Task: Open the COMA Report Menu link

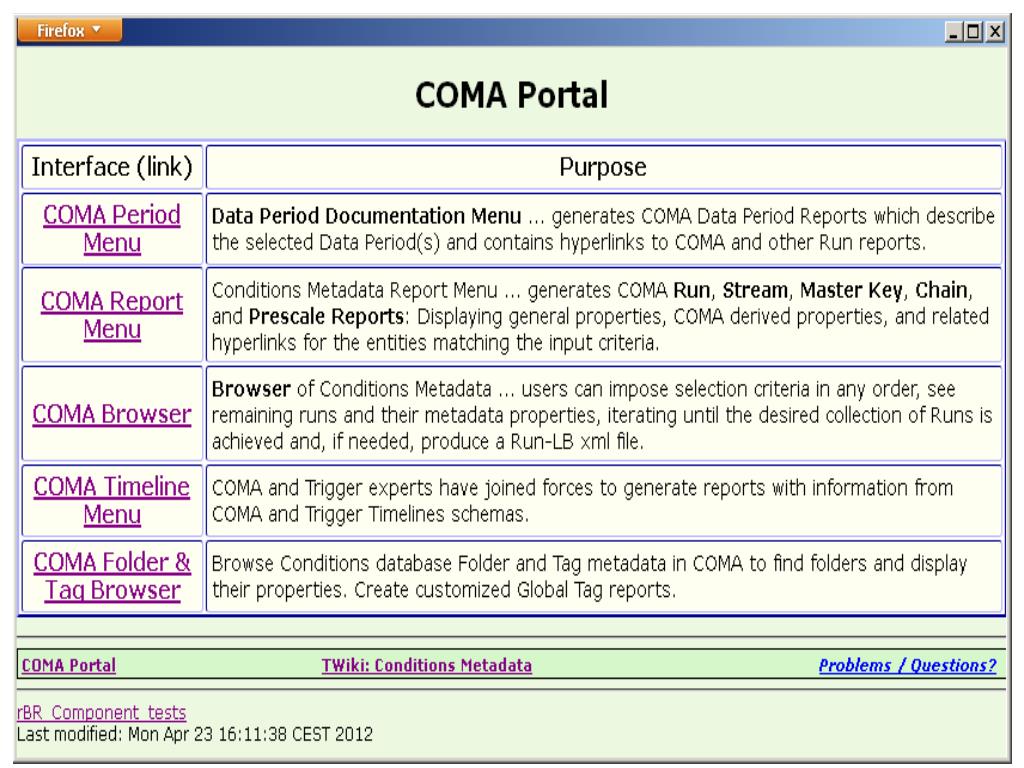Action: click(112, 315)
